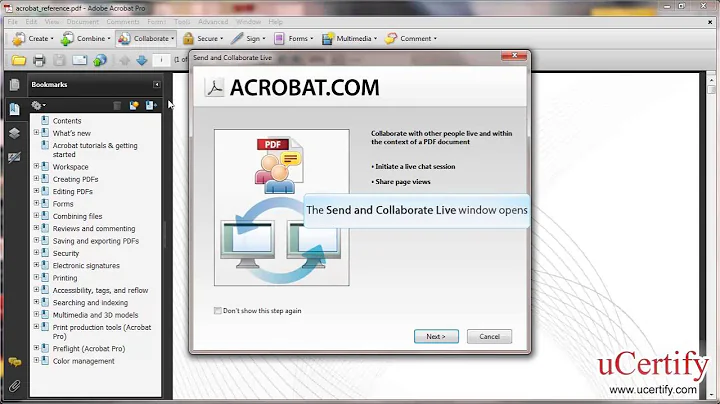Click the upload globe icon
720x404 pixels.
click(x=100, y=60)
